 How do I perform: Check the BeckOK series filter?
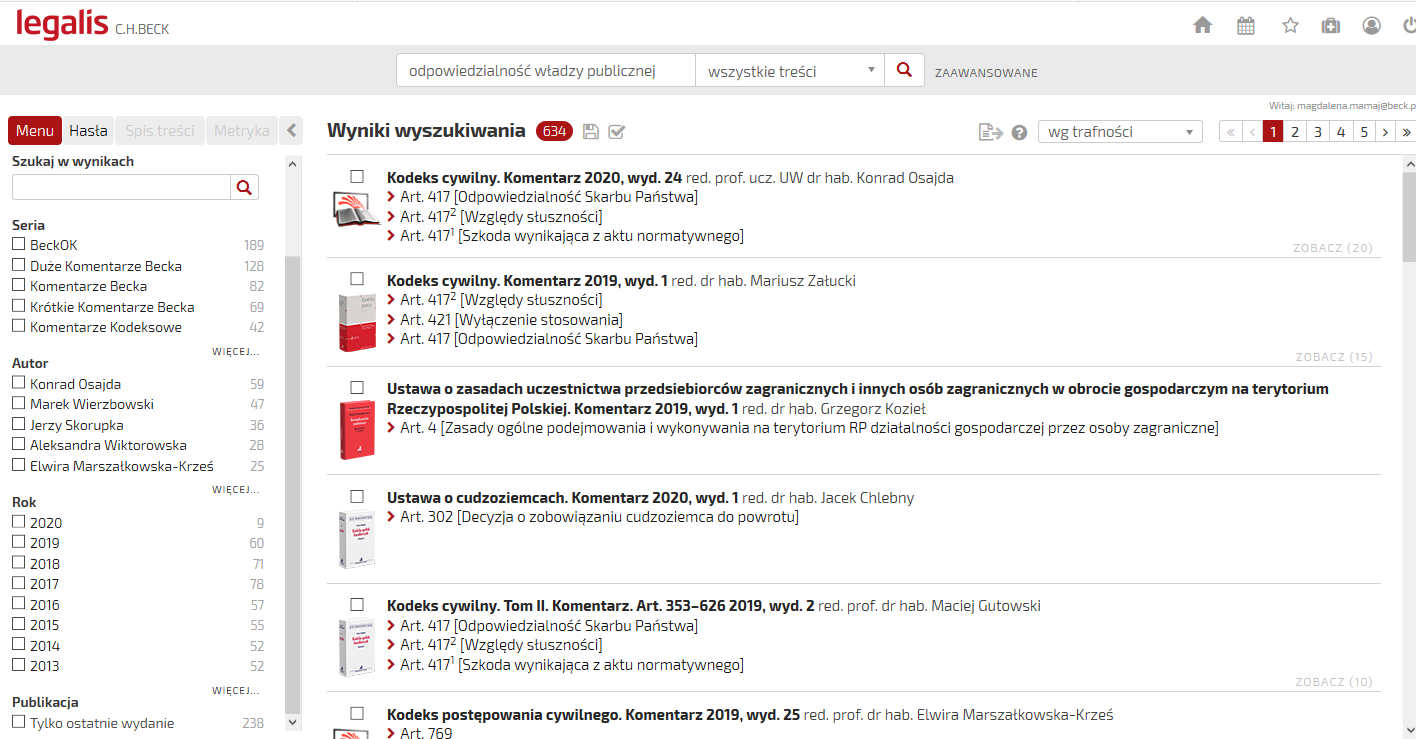18,244
